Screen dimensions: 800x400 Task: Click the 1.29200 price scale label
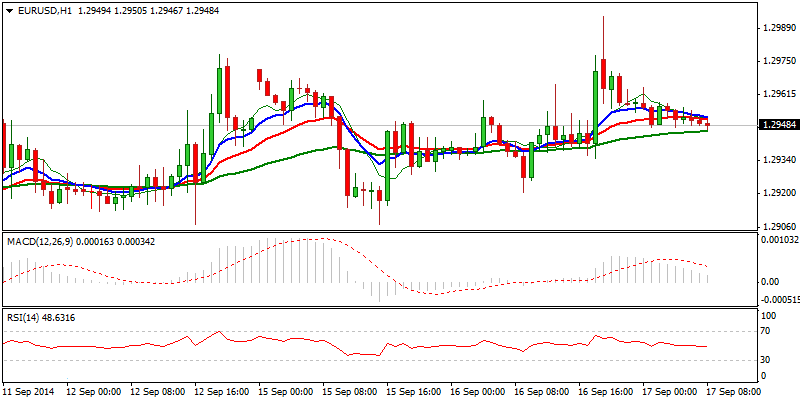778,193
